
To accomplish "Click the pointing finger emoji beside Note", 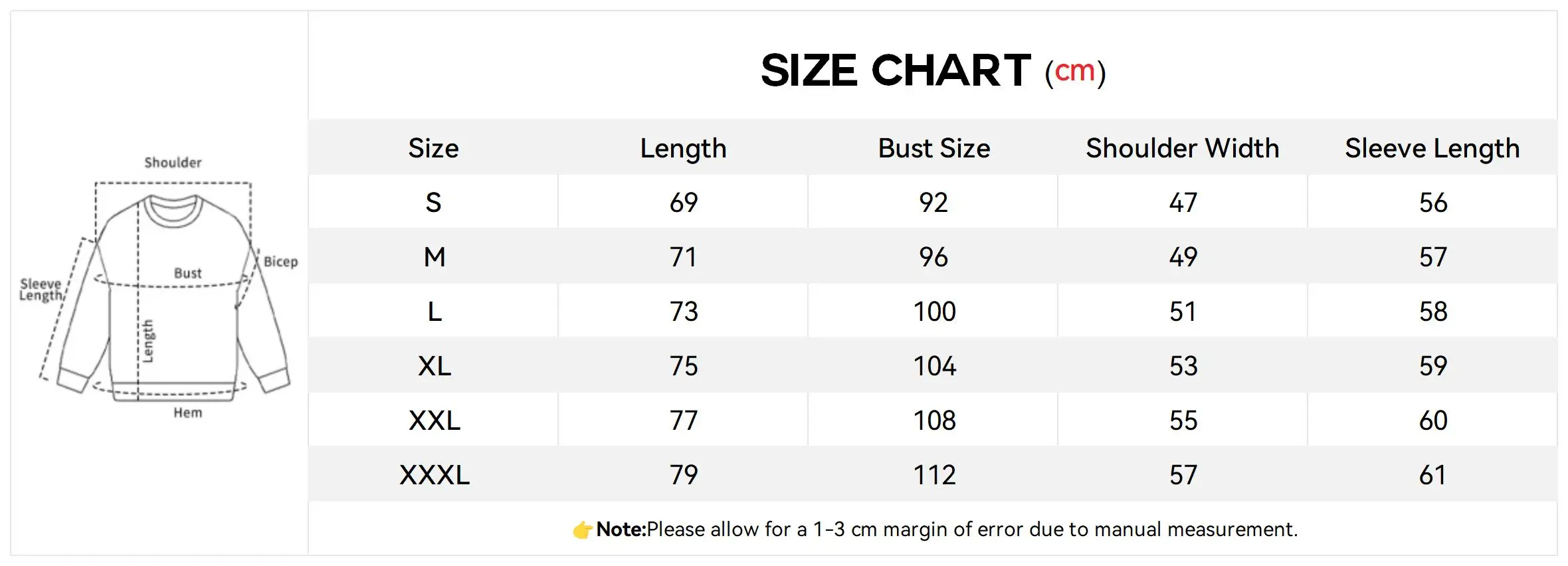I will [x=582, y=530].
